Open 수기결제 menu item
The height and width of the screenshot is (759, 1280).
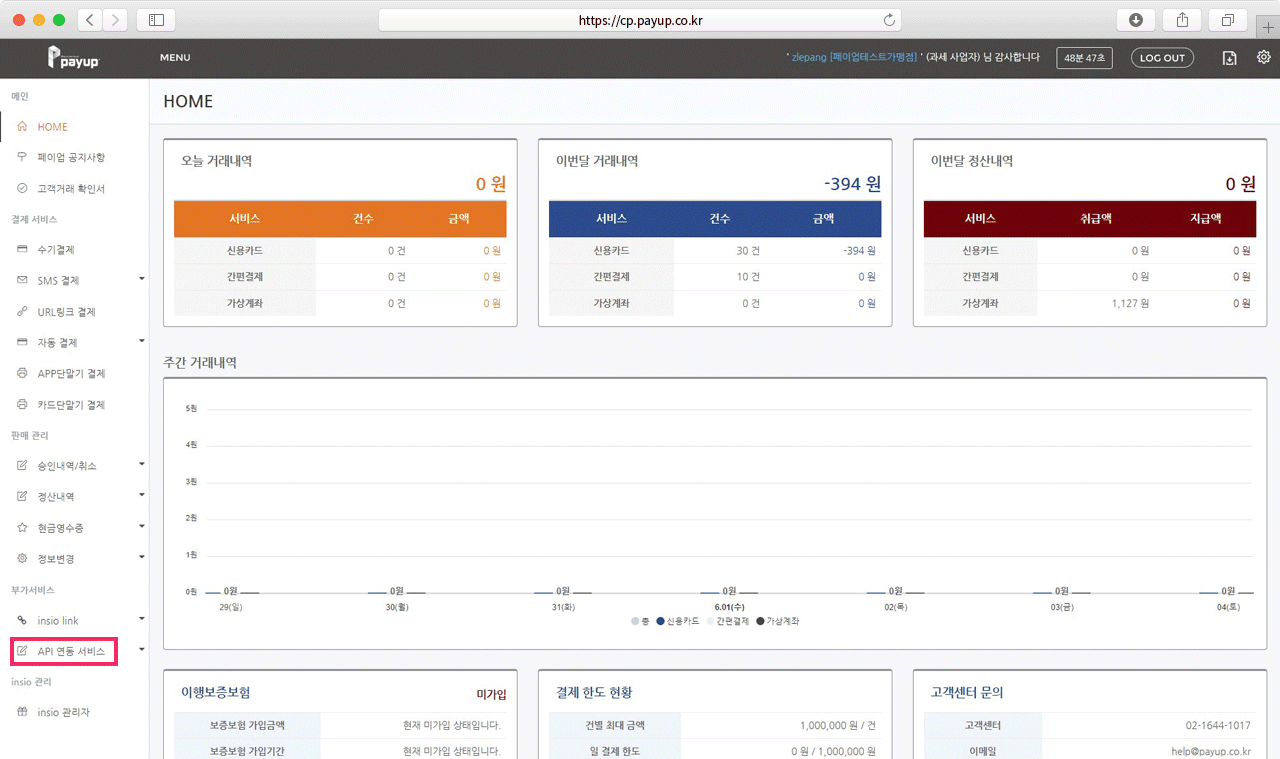point(56,249)
